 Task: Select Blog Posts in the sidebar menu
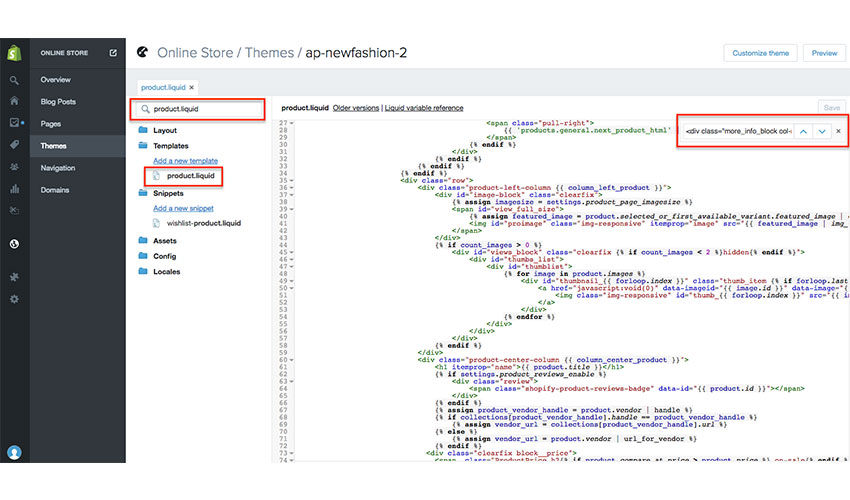[58, 101]
